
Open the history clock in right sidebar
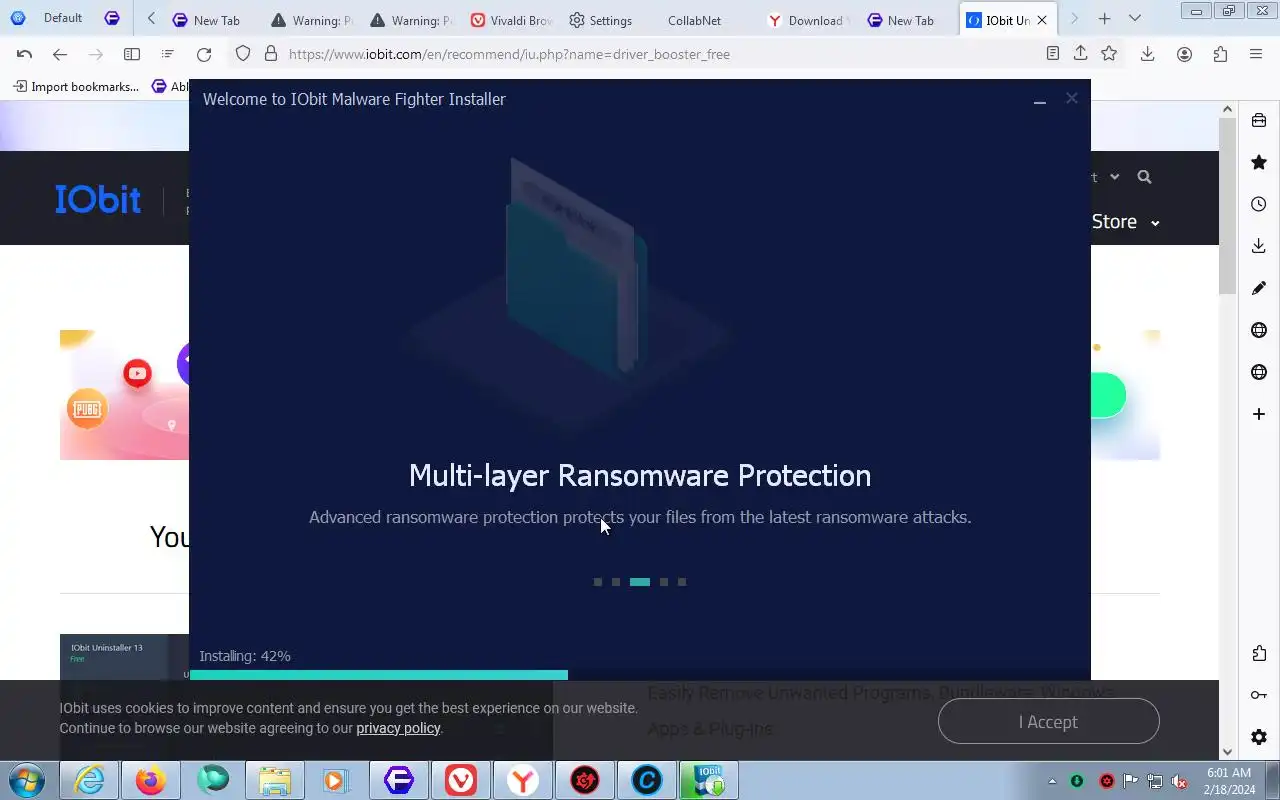[1259, 204]
